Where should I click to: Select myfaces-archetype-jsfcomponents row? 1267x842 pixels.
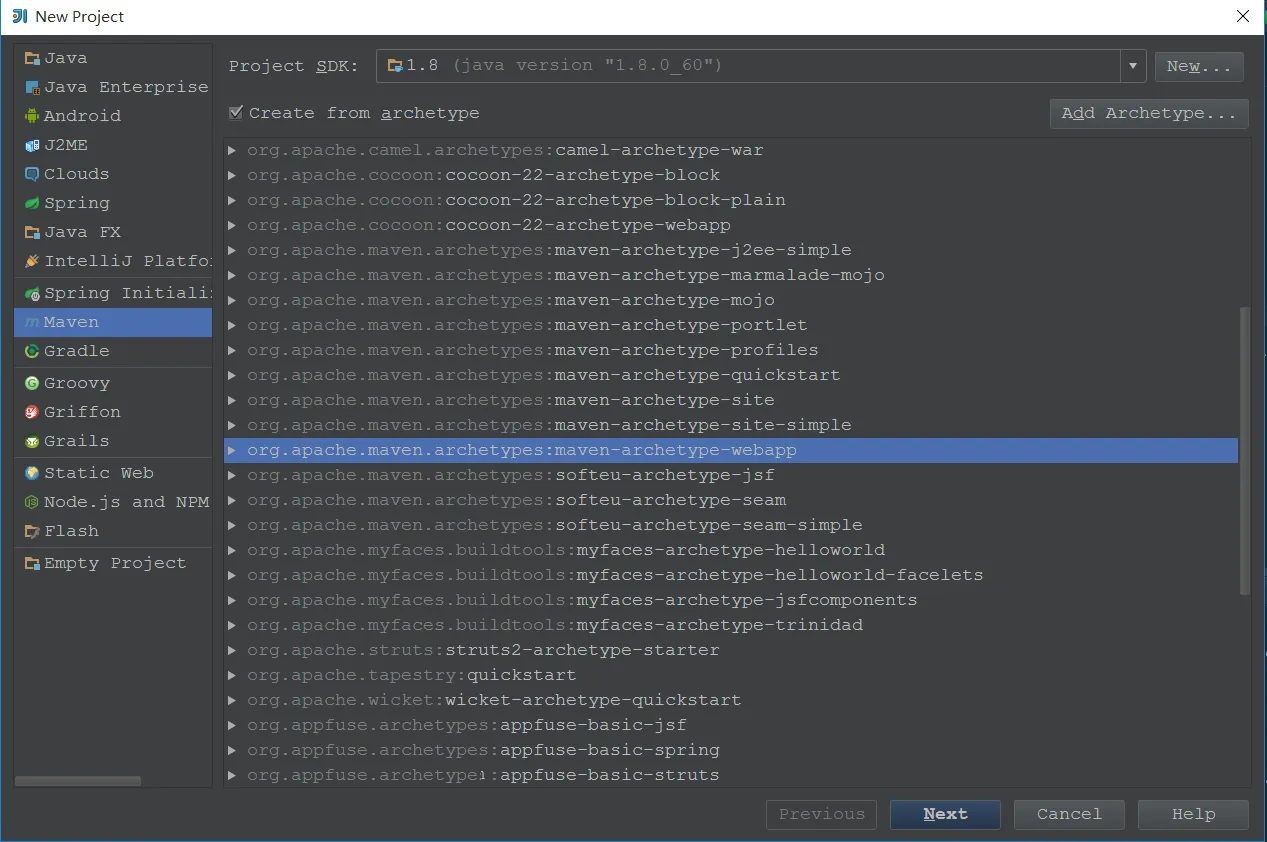coord(731,600)
